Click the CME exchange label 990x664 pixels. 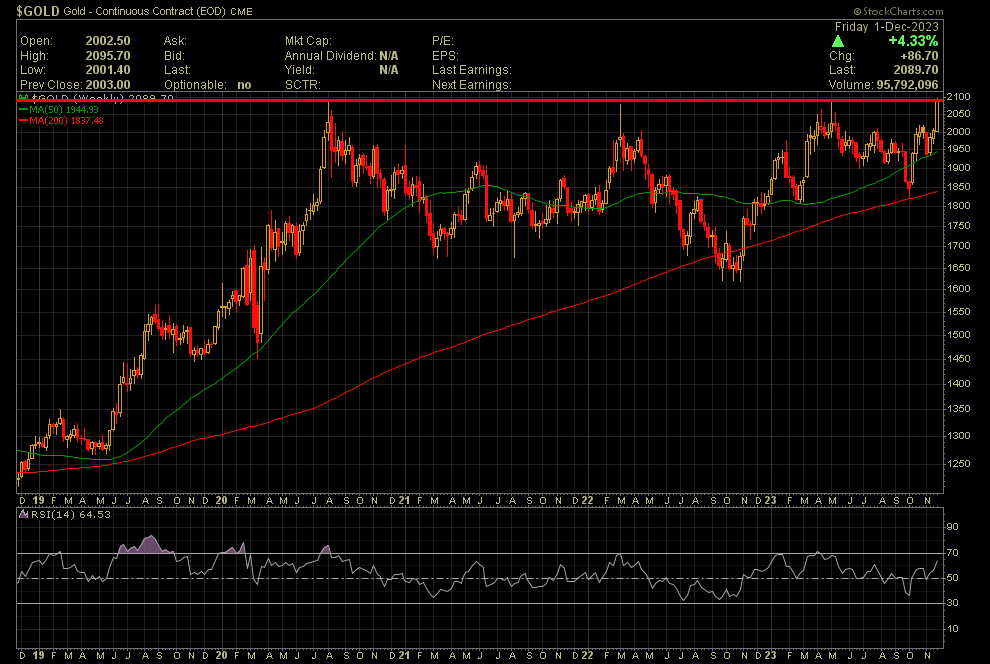(x=241, y=11)
